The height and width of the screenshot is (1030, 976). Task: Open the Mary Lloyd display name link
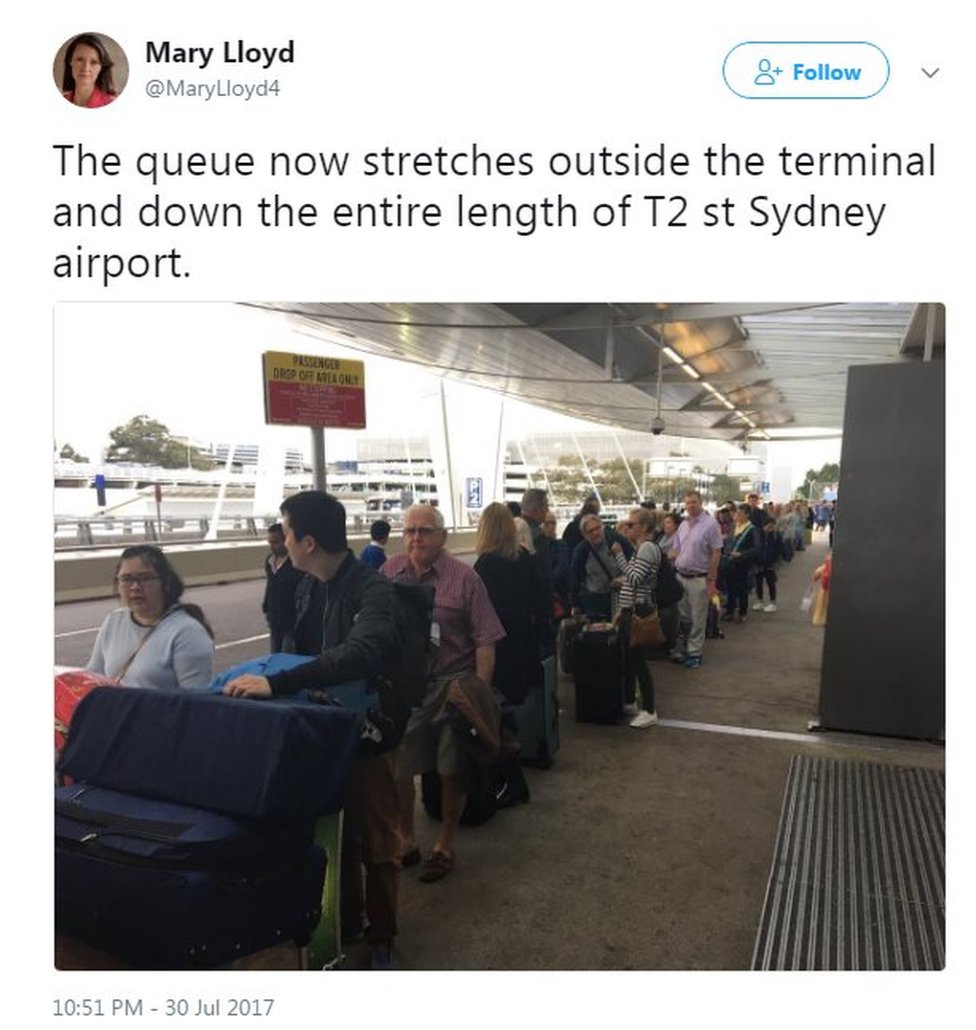click(219, 53)
